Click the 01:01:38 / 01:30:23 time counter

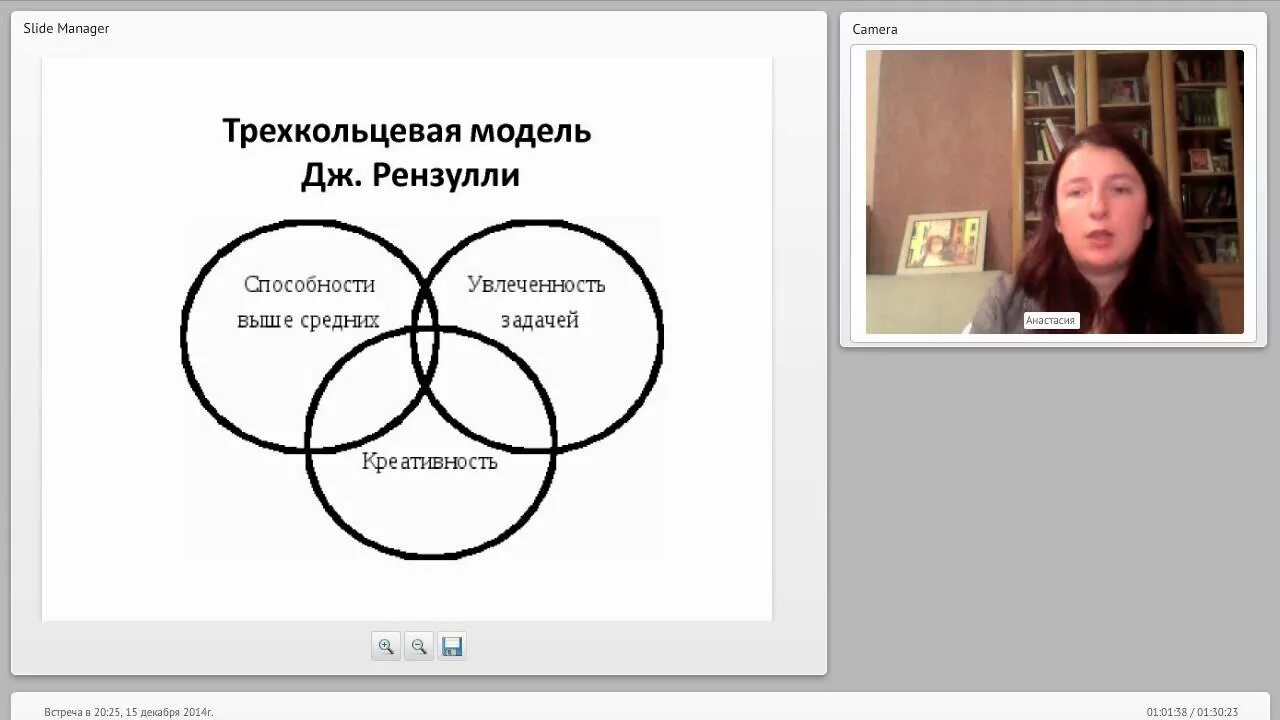click(1192, 712)
